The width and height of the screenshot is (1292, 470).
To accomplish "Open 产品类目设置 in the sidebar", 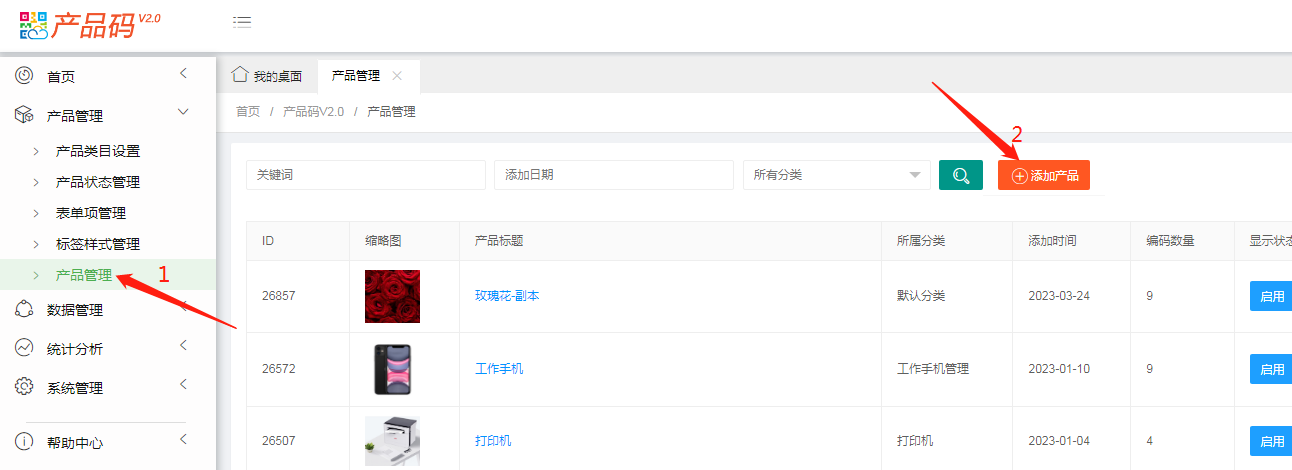I will point(98,152).
